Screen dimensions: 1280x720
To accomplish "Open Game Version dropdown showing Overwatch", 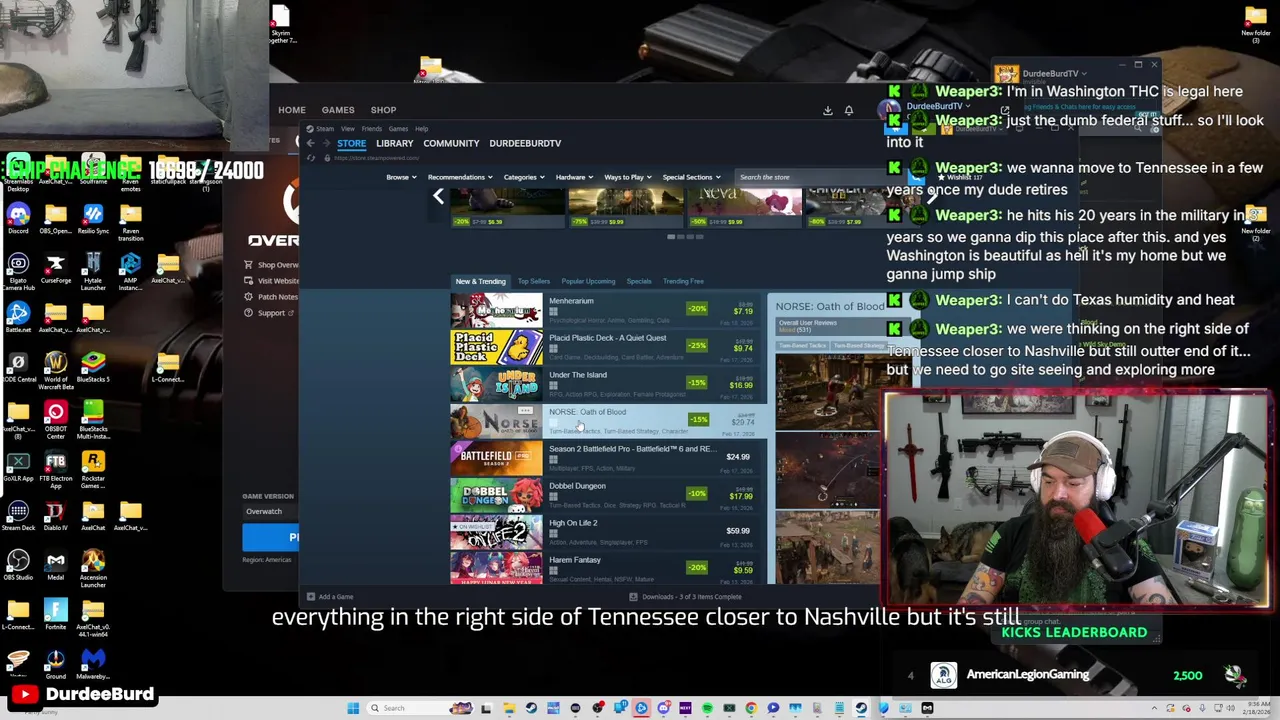I will tap(268, 511).
